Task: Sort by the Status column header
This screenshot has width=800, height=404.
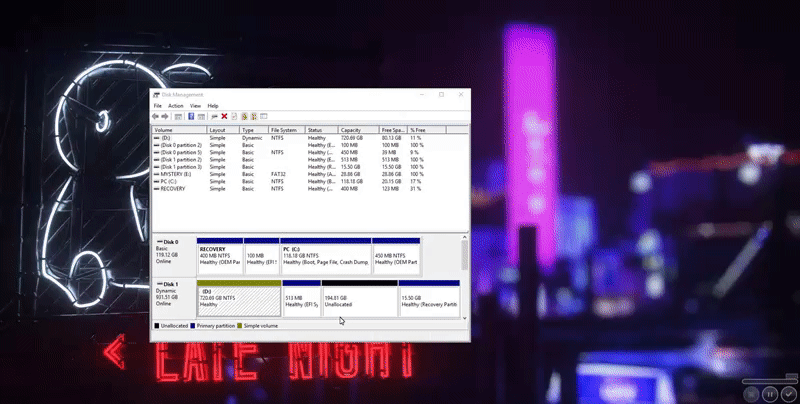Action: pos(321,130)
